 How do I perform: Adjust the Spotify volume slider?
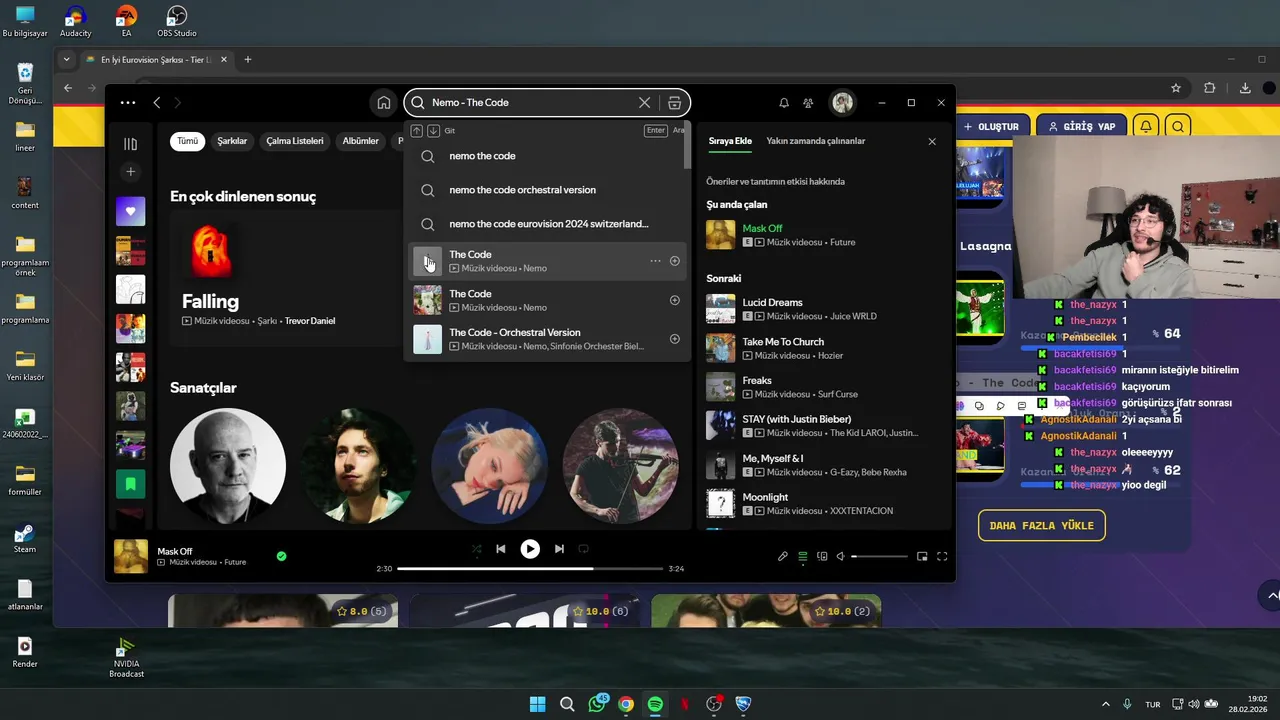(880, 557)
